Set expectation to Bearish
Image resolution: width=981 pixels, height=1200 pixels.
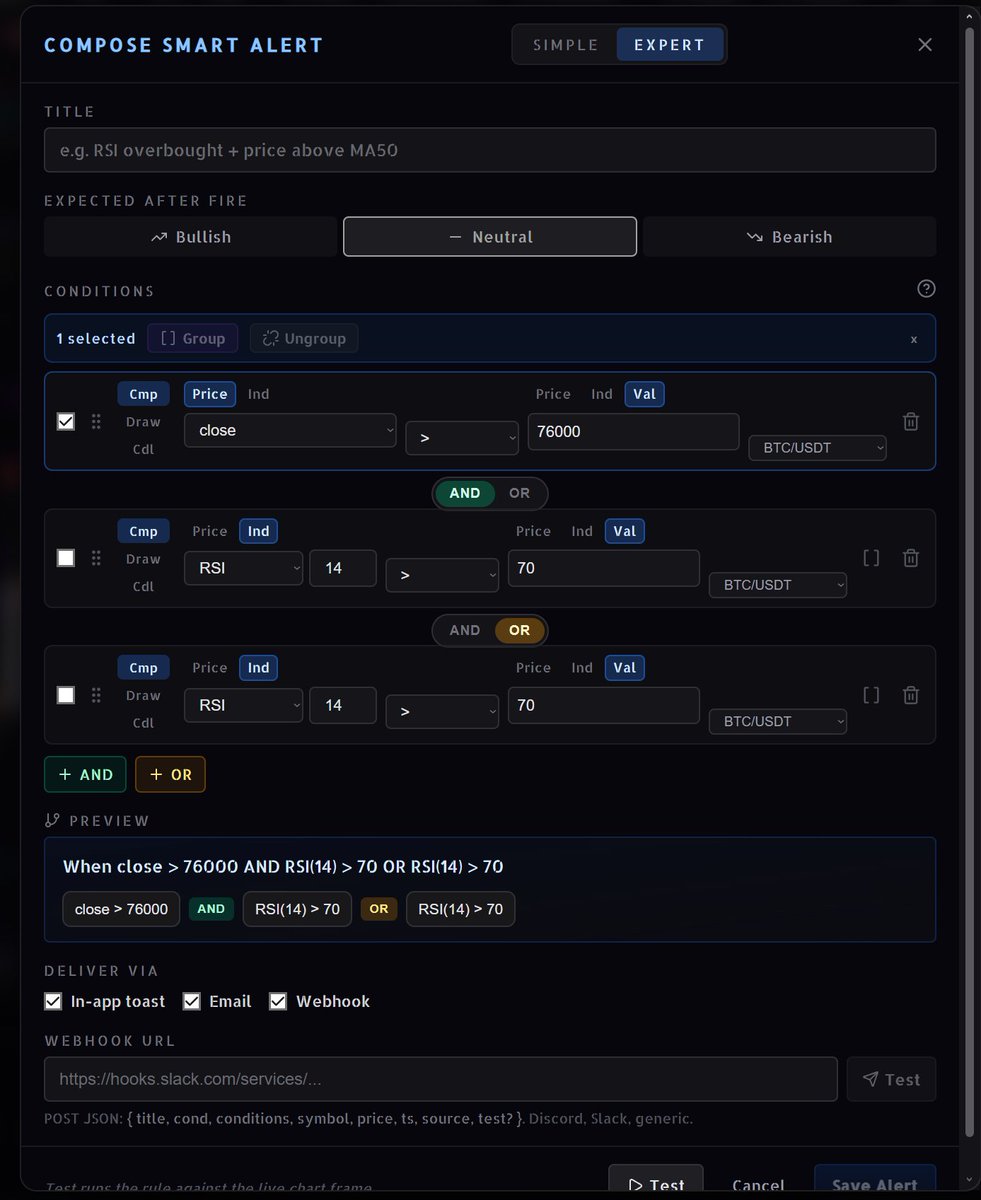(x=789, y=237)
